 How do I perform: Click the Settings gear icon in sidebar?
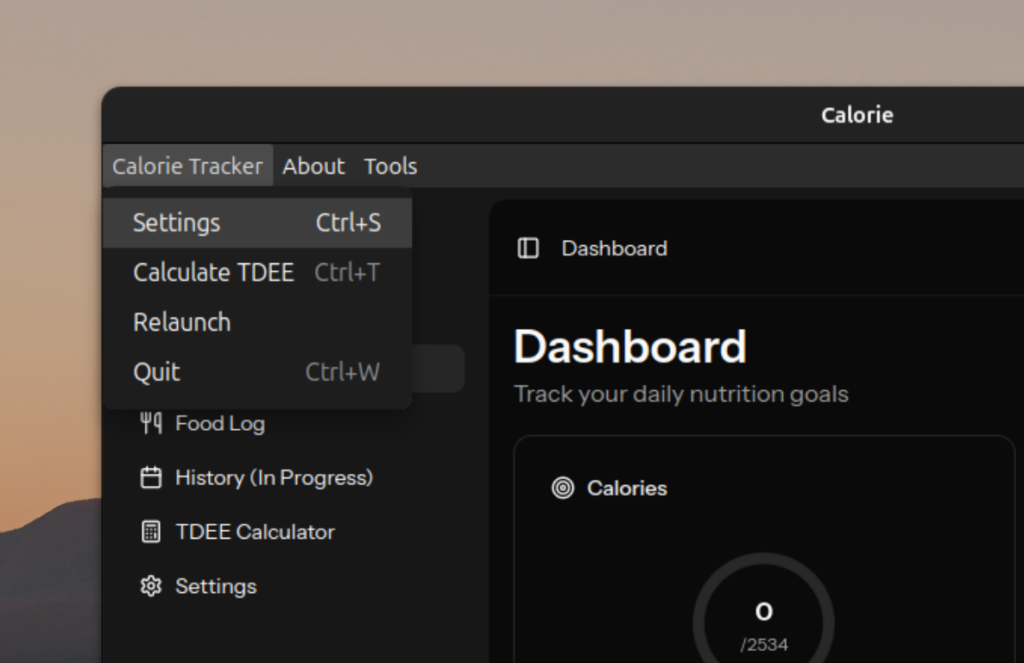(151, 586)
